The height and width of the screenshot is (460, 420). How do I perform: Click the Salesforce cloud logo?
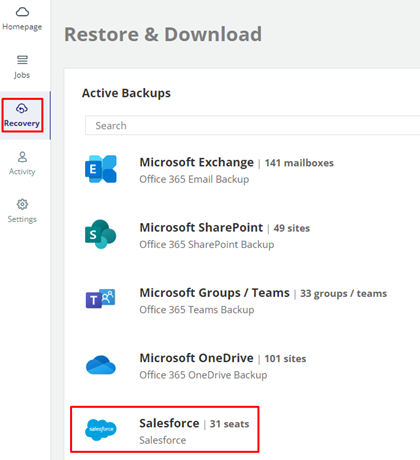[101, 430]
